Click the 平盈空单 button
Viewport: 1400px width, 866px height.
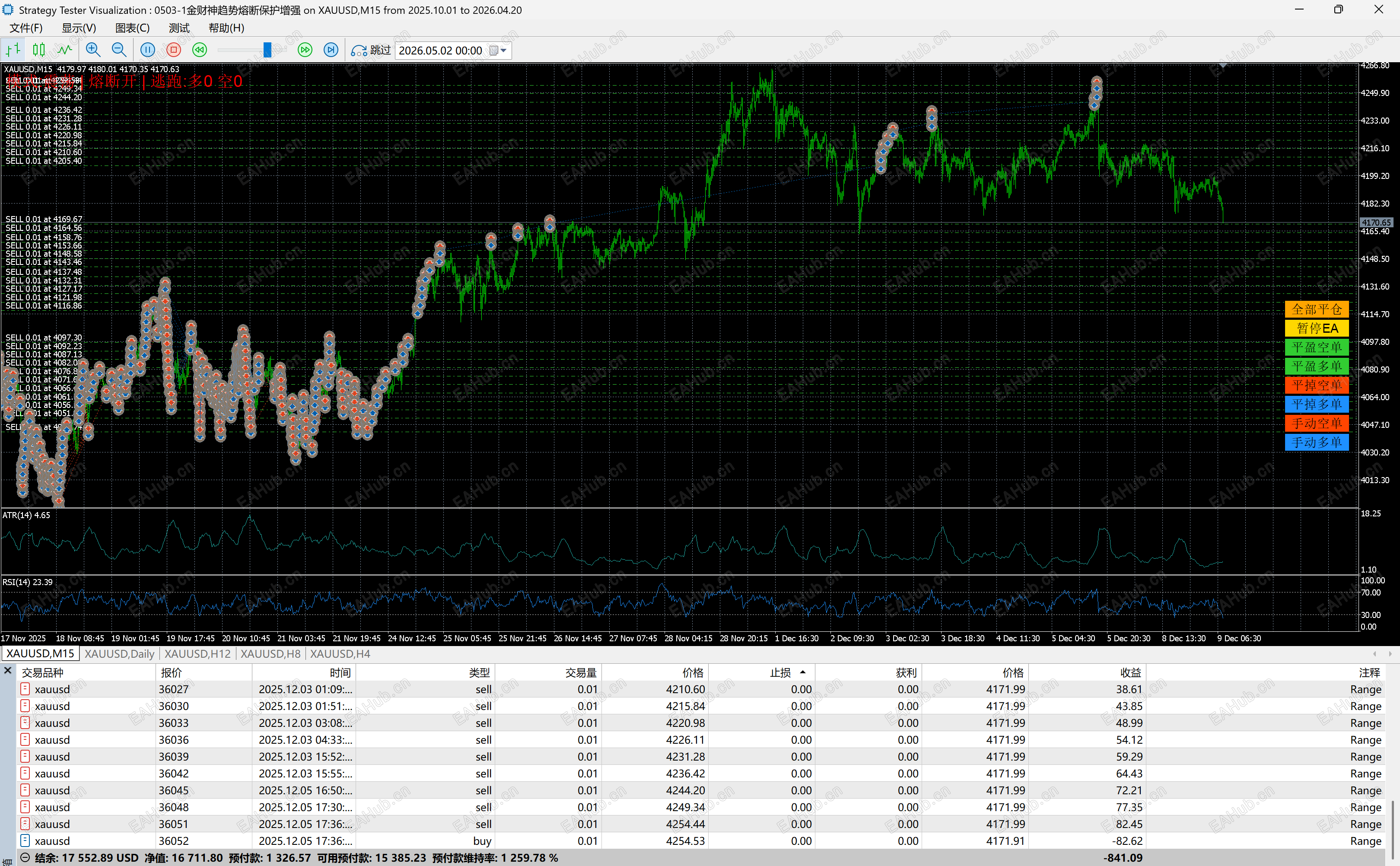[x=1317, y=347]
